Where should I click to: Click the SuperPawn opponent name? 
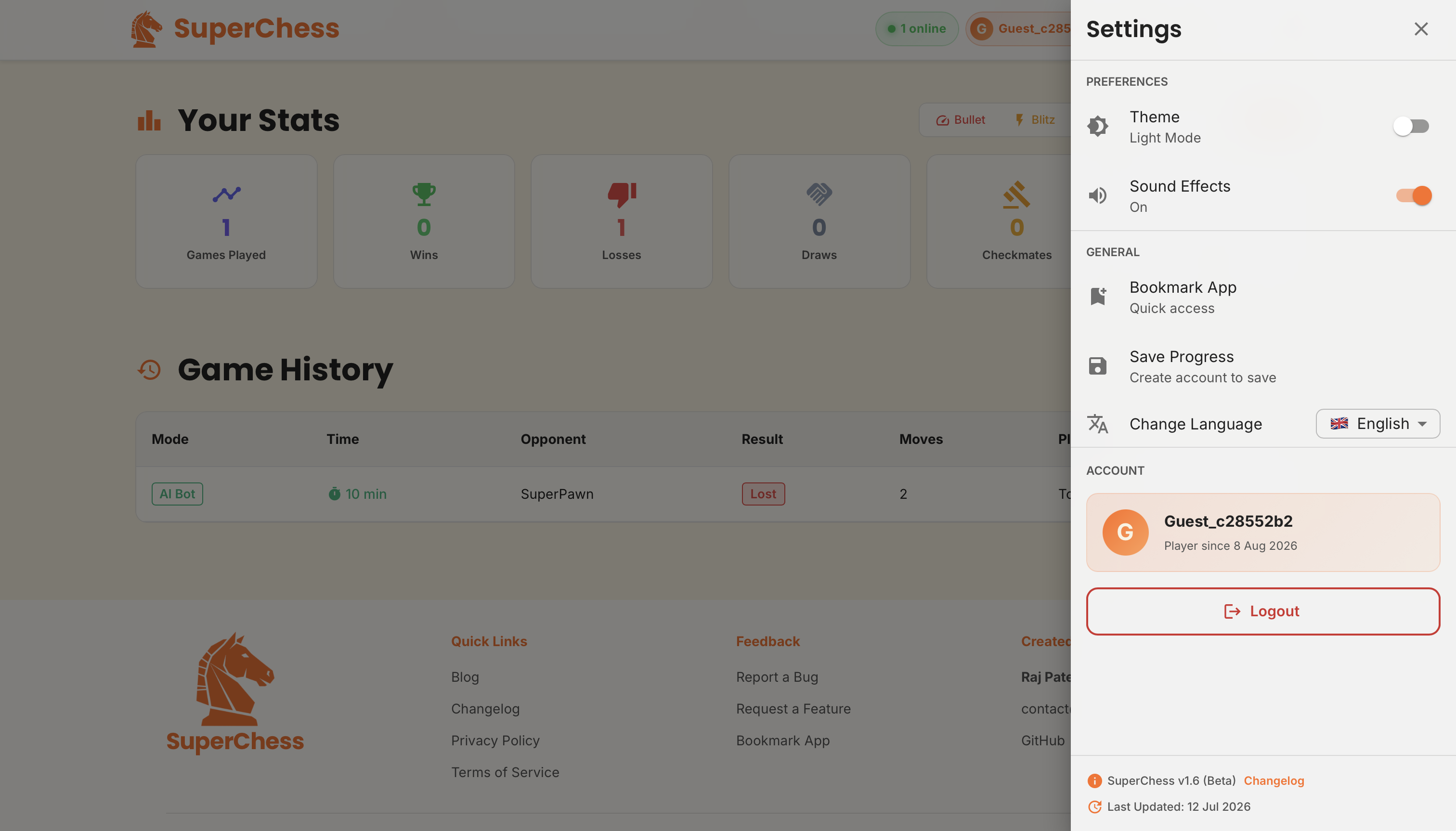coord(557,494)
